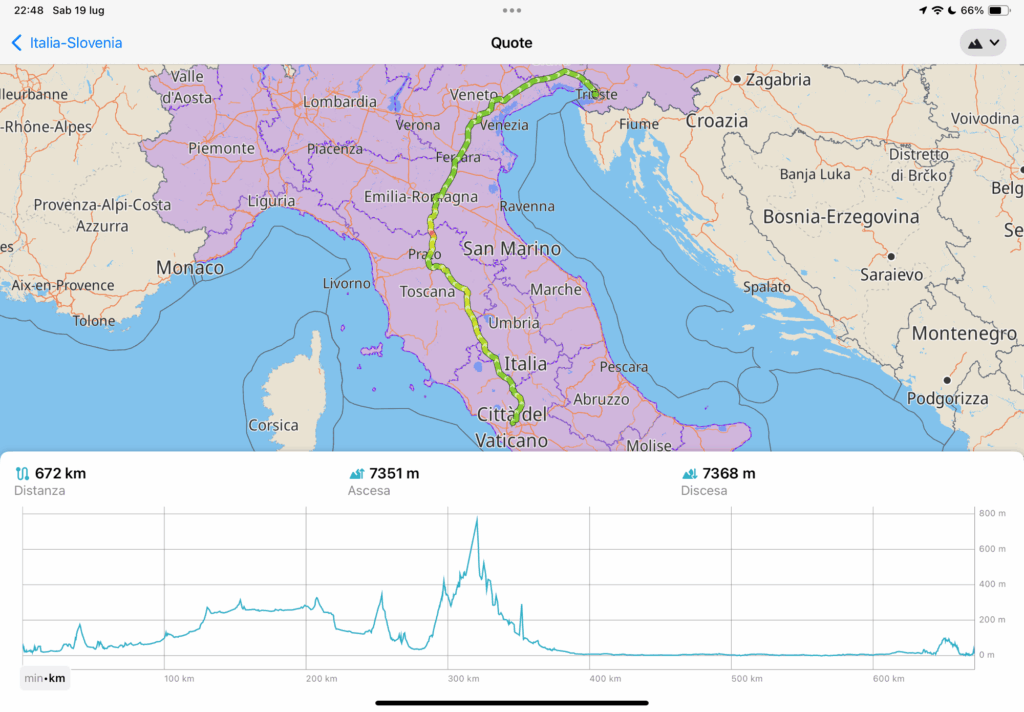The width and height of the screenshot is (1024, 712).
Task: Tap the Ascesa label
Action: click(369, 491)
